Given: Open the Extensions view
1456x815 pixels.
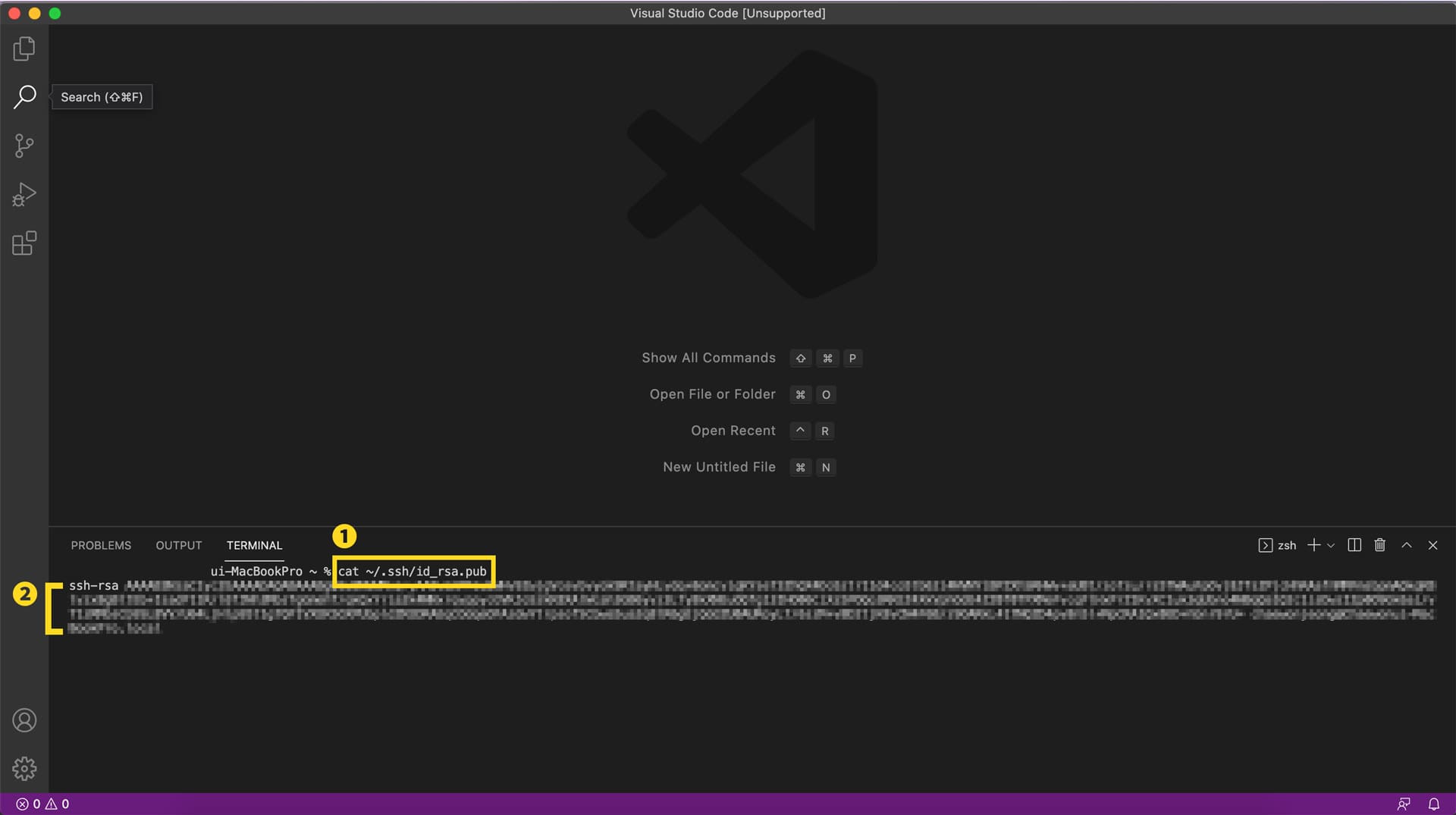Looking at the screenshot, I should click(x=24, y=243).
